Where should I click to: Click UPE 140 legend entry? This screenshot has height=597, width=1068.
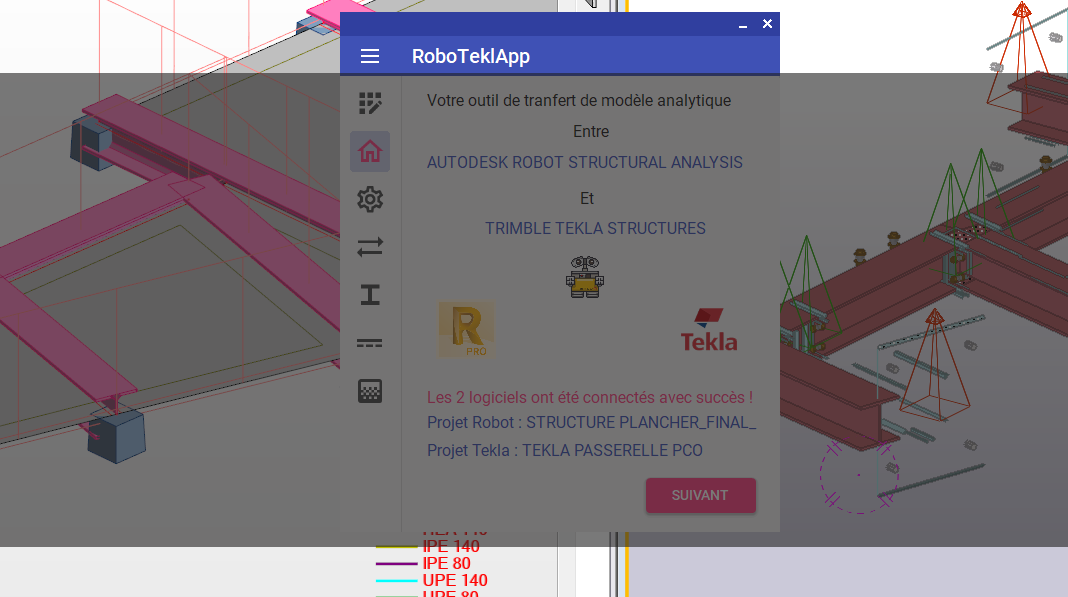coord(455,580)
